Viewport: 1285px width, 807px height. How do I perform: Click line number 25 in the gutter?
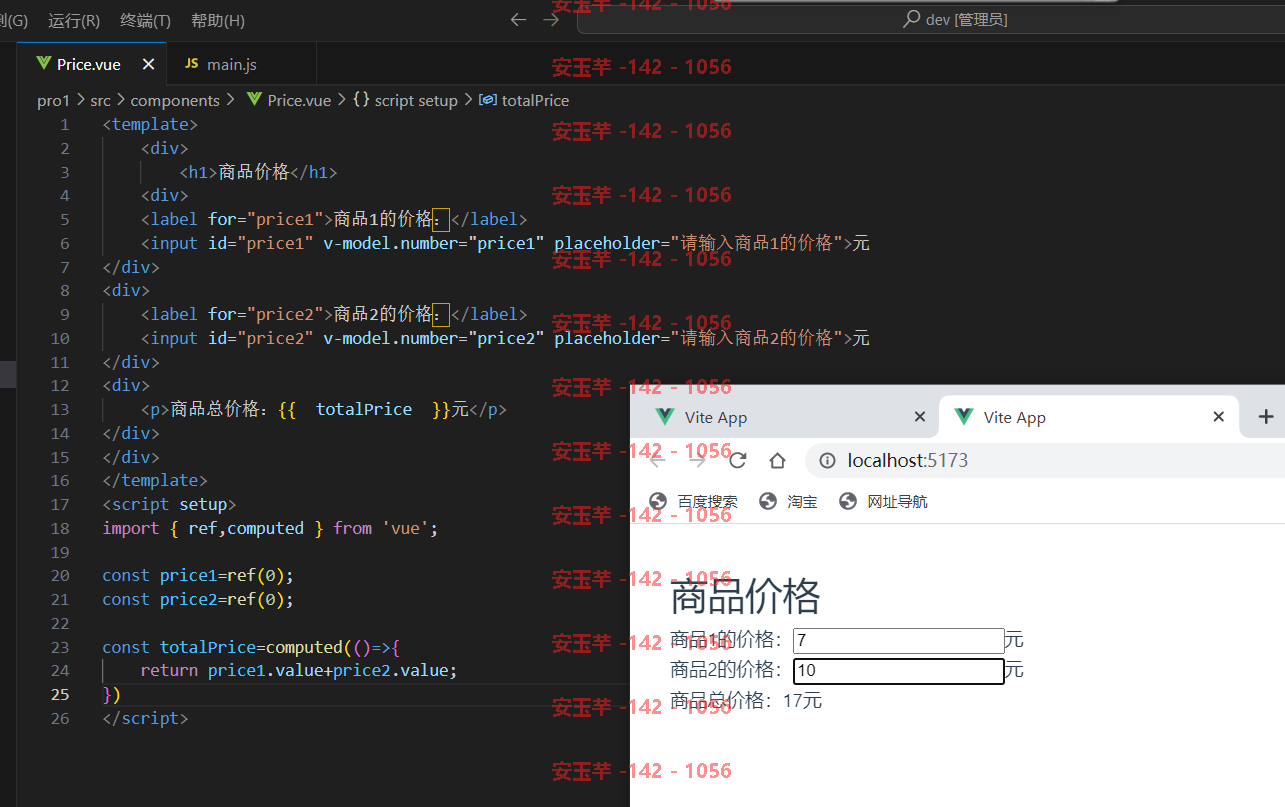point(60,694)
